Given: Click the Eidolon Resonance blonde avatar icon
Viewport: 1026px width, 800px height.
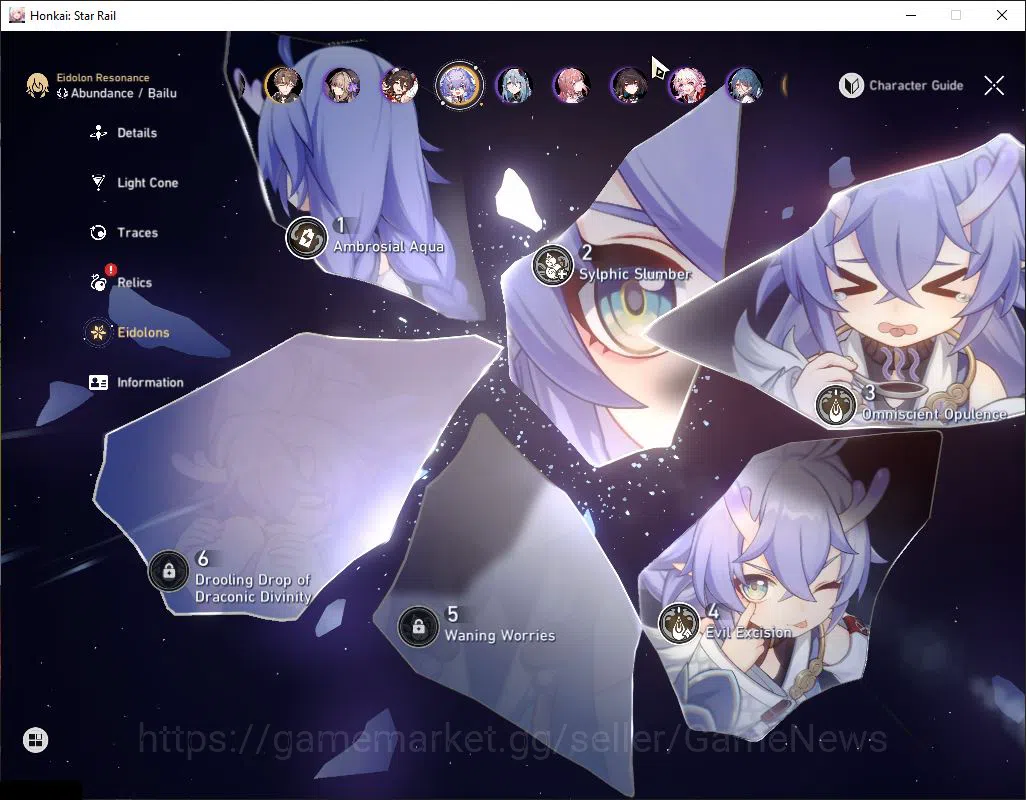Looking at the screenshot, I should click(37, 85).
